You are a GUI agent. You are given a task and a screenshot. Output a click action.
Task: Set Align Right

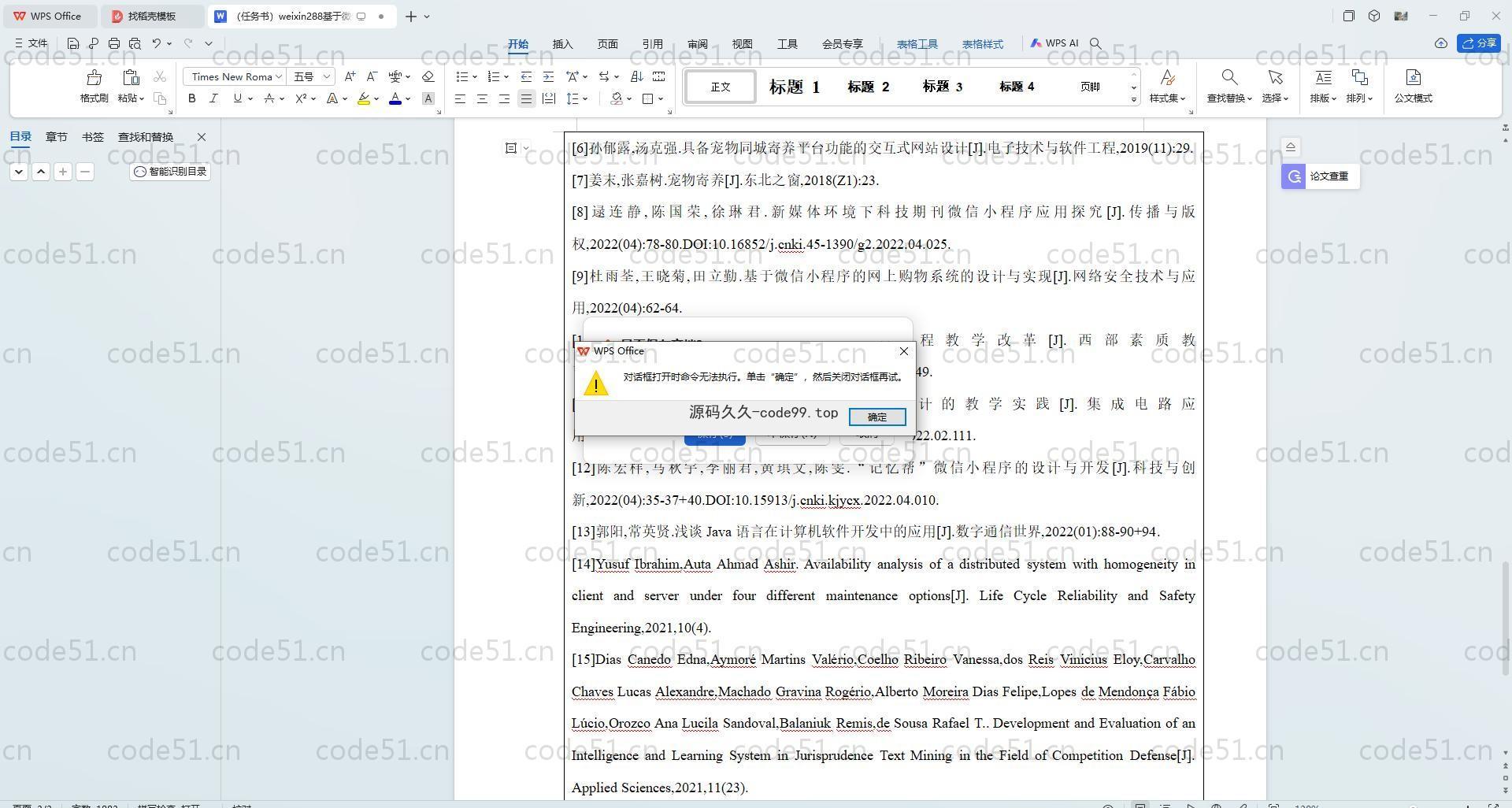pyautogui.click(x=504, y=98)
